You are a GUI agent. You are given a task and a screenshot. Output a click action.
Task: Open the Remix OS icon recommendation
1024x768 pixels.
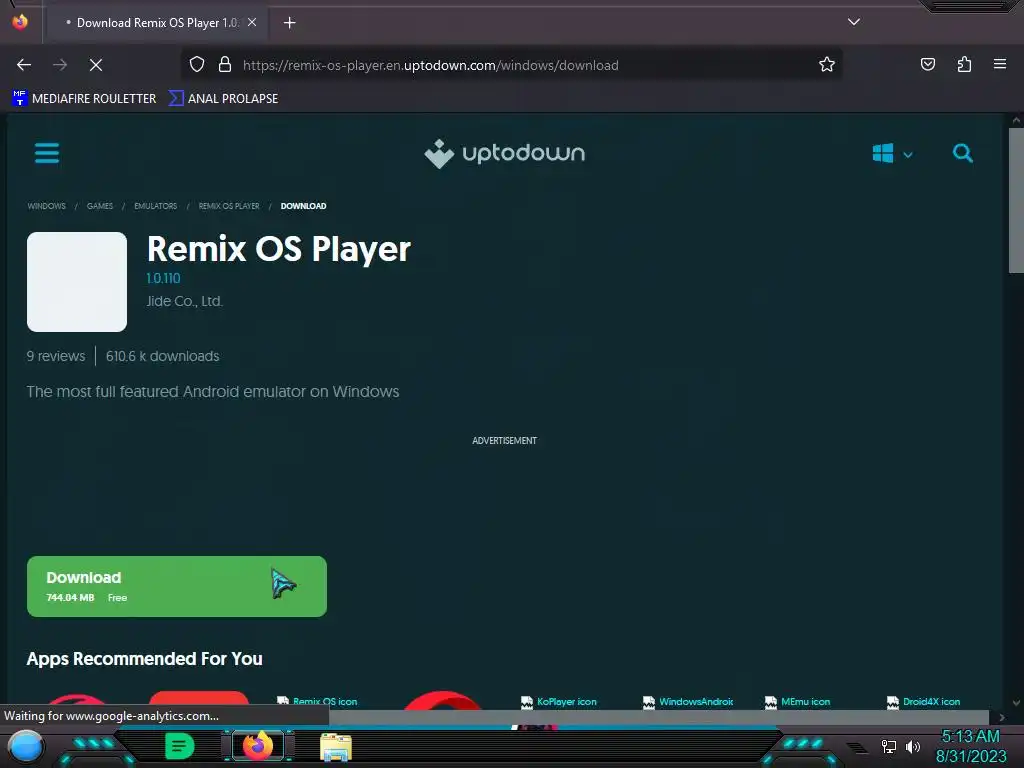point(317,701)
